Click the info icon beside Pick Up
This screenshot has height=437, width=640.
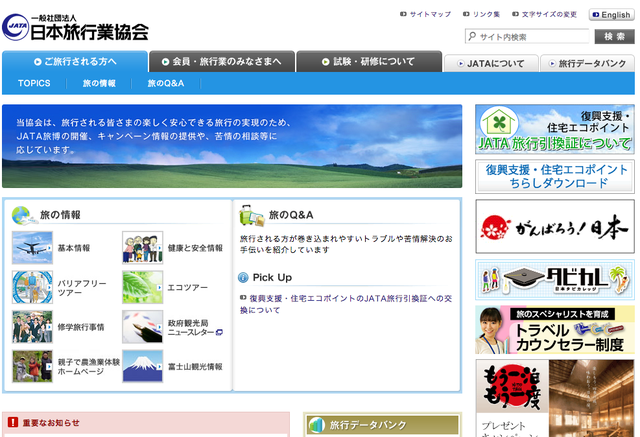pos(243,278)
